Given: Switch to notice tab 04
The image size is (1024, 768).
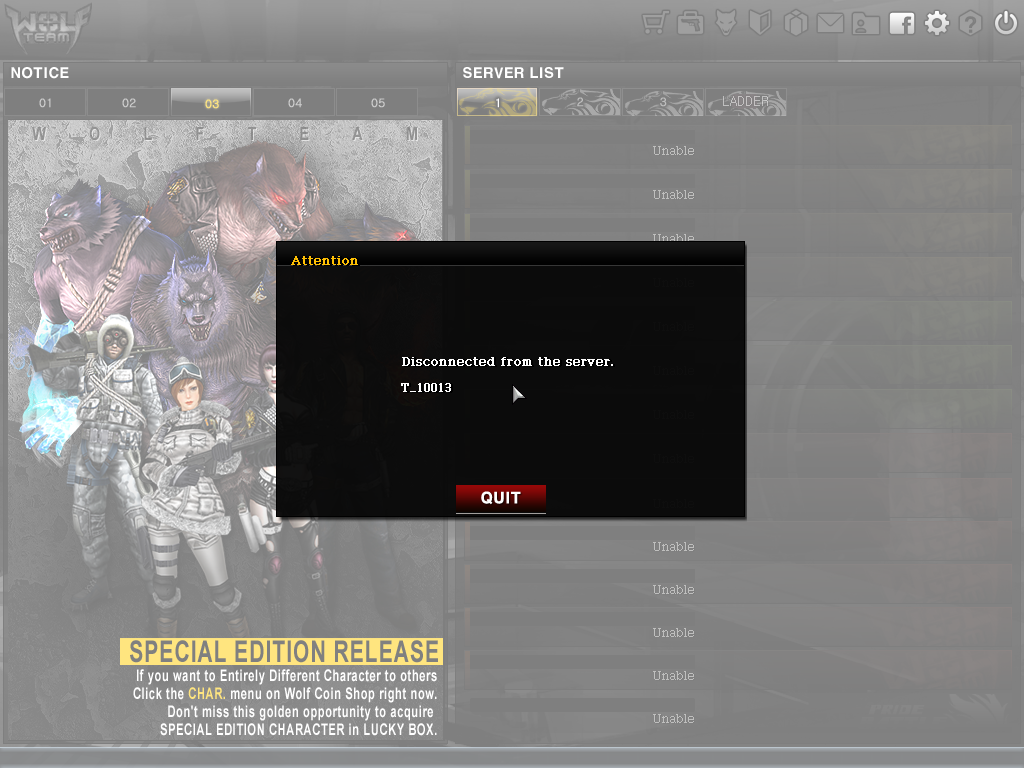Looking at the screenshot, I should click(x=295, y=103).
